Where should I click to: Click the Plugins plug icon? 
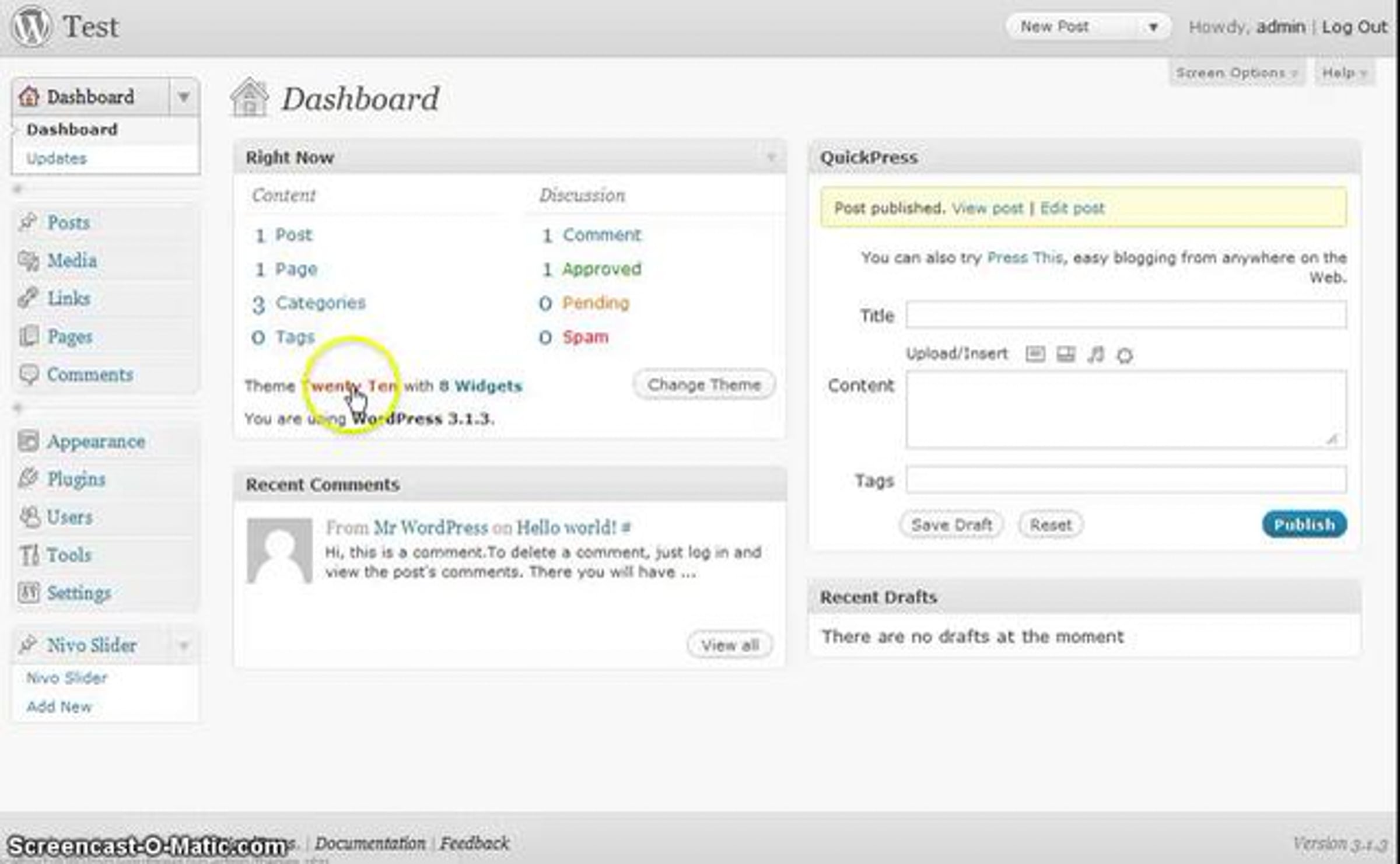point(28,478)
